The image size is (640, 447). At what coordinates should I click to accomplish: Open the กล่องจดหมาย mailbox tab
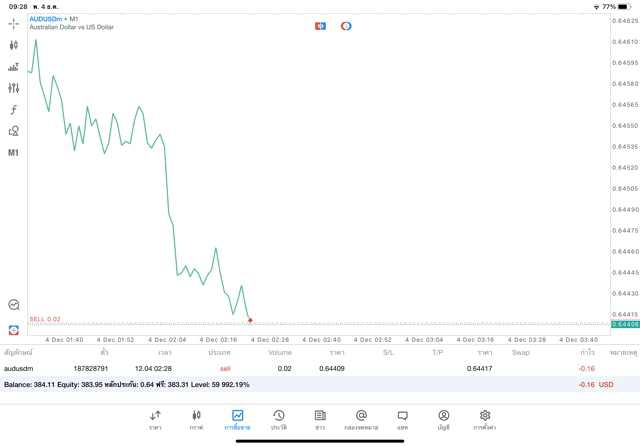(x=361, y=419)
